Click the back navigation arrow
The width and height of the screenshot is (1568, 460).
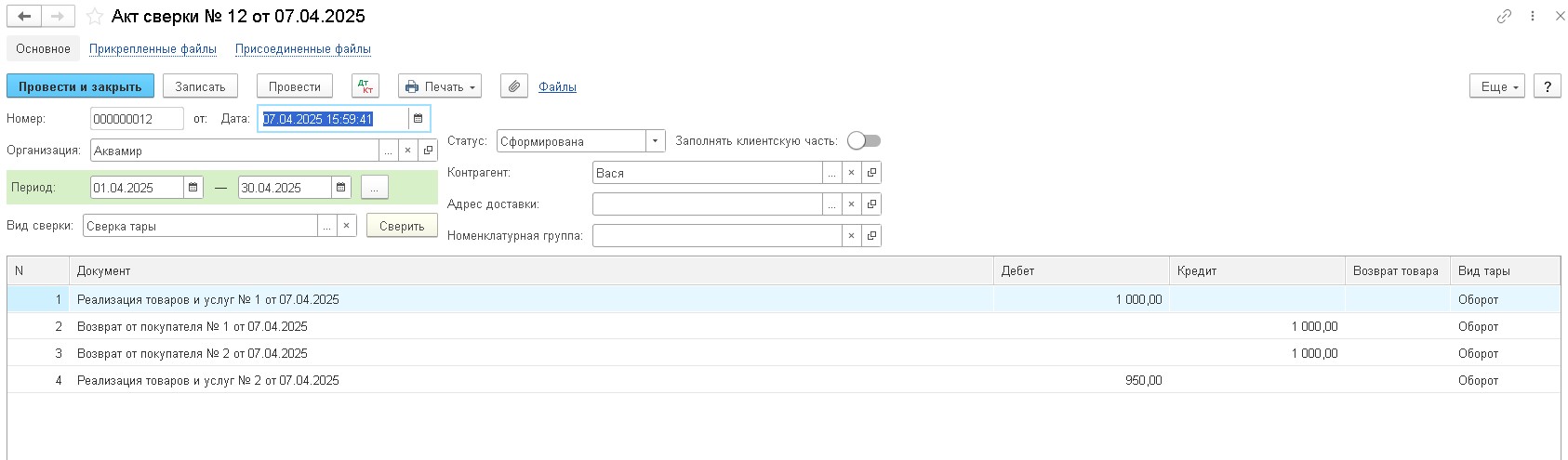coord(25,17)
